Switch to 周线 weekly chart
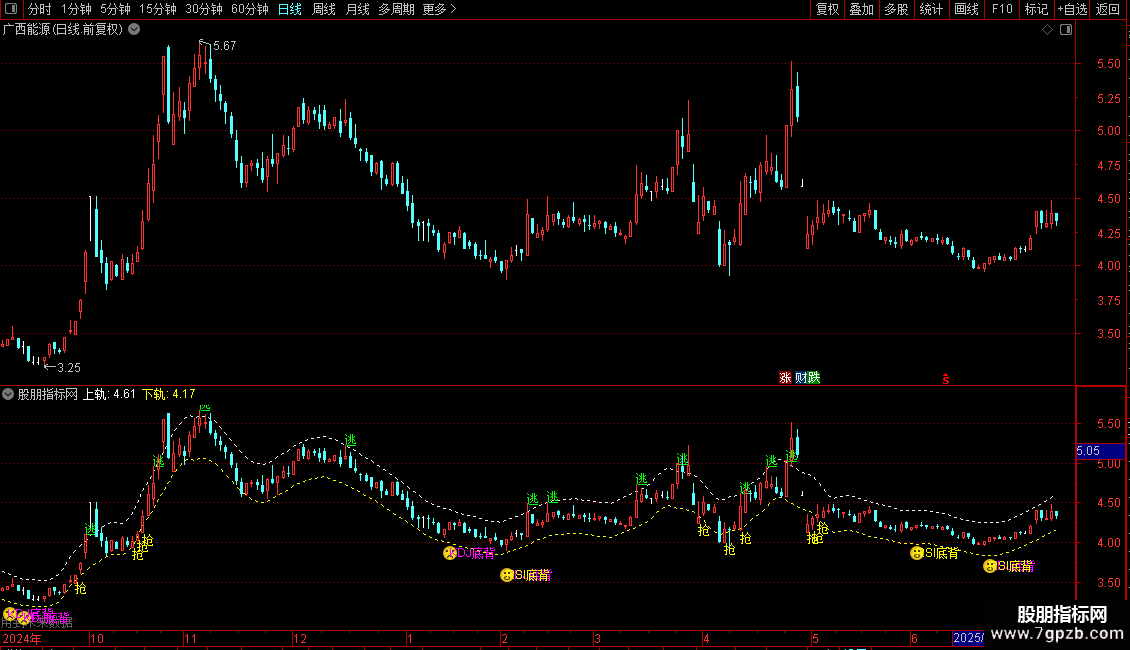 click(324, 9)
